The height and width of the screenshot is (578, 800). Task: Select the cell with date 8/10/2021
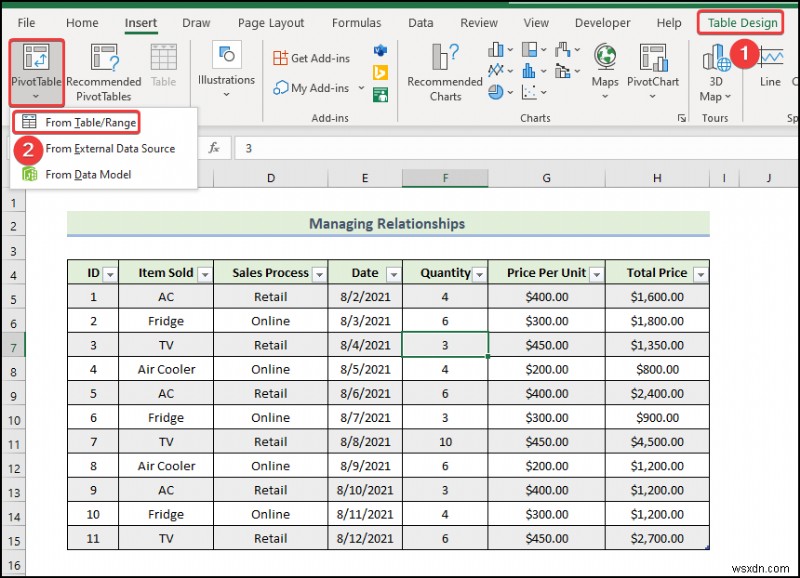pos(365,490)
